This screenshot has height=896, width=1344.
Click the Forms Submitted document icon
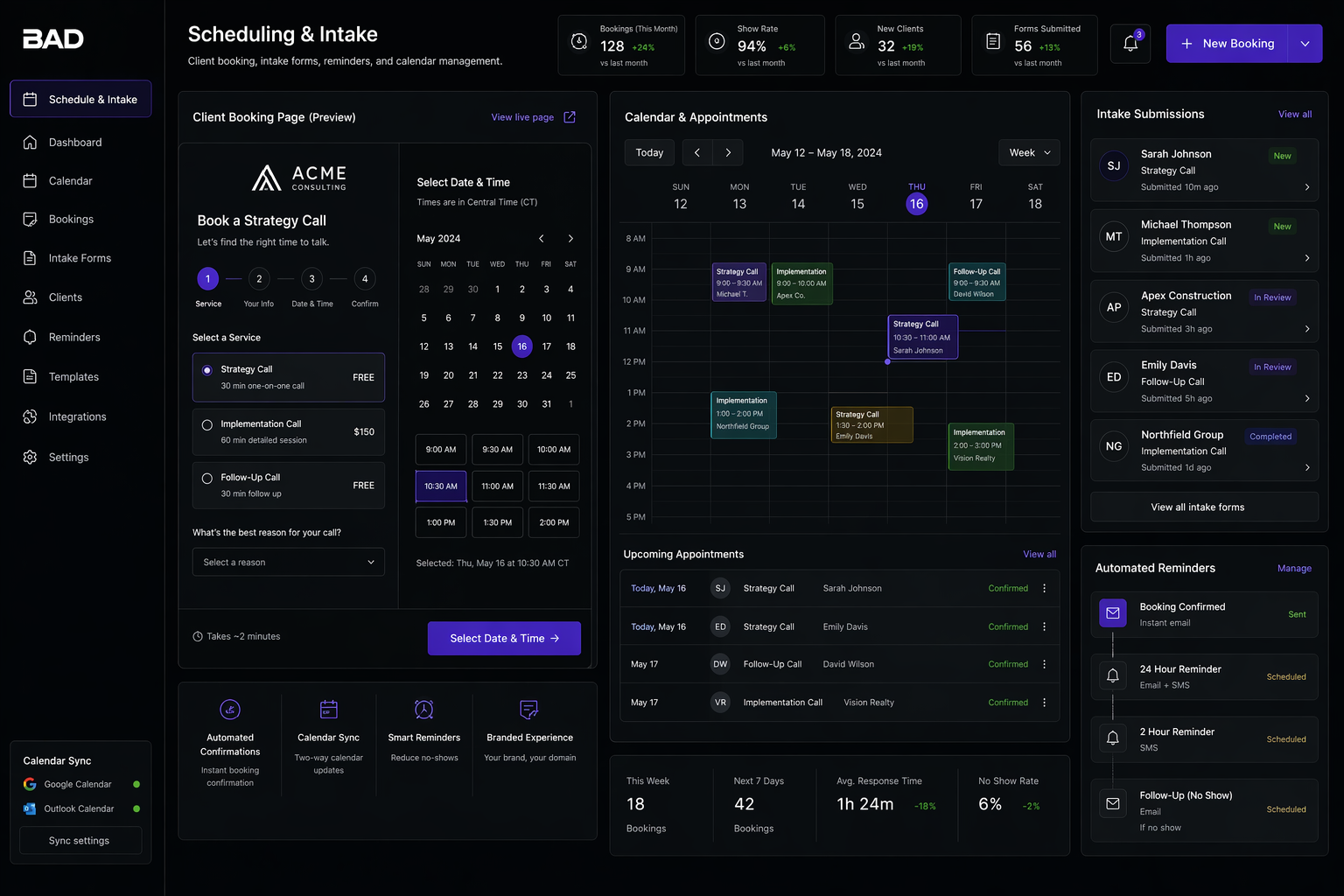993,41
